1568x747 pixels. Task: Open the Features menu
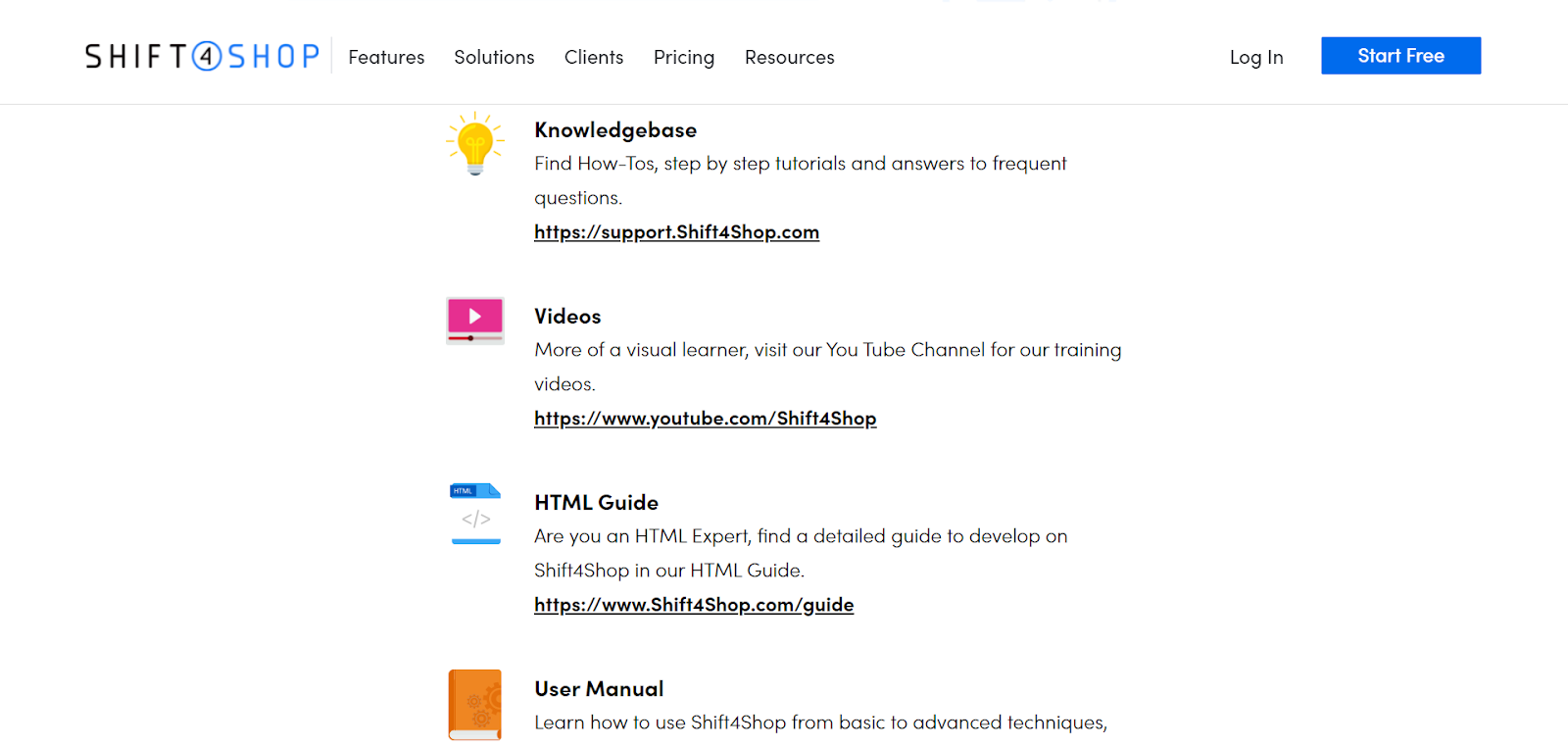[386, 57]
